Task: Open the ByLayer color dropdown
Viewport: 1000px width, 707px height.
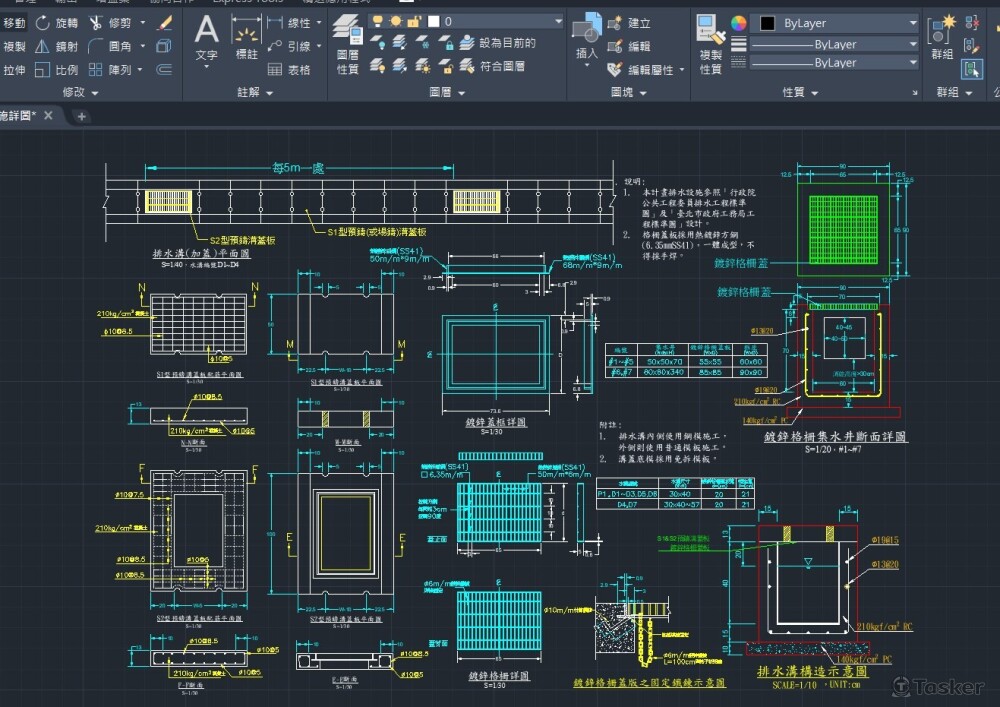Action: point(912,23)
